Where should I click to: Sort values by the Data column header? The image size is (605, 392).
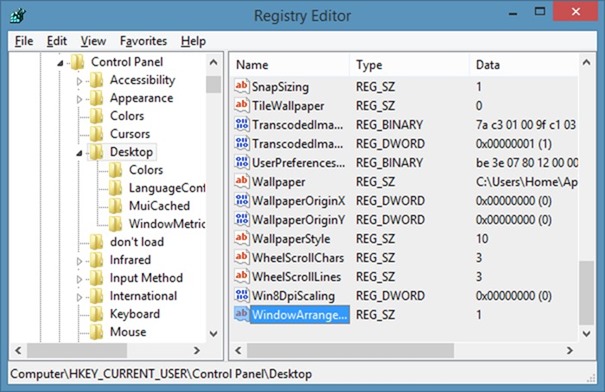[523, 64]
